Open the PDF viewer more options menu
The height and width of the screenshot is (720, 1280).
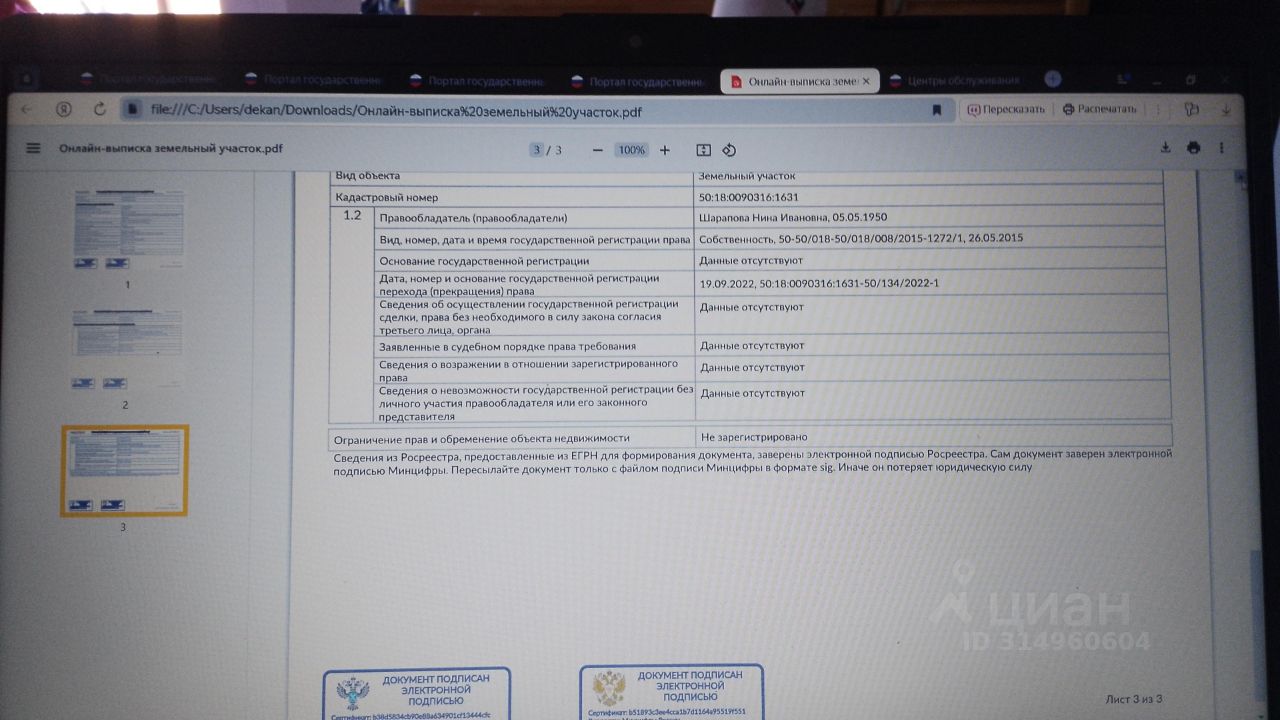point(1221,148)
